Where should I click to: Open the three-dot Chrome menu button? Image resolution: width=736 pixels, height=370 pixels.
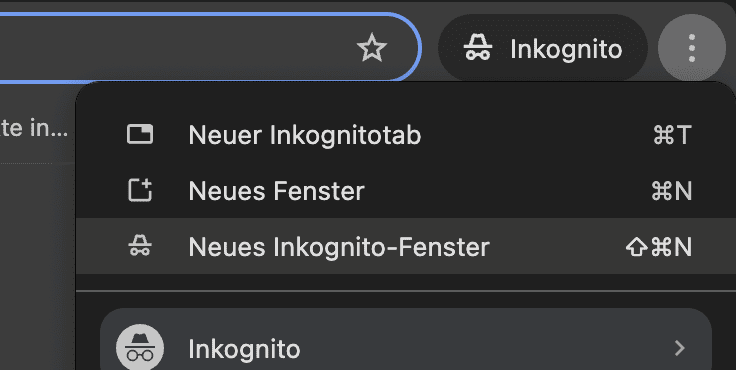click(691, 48)
